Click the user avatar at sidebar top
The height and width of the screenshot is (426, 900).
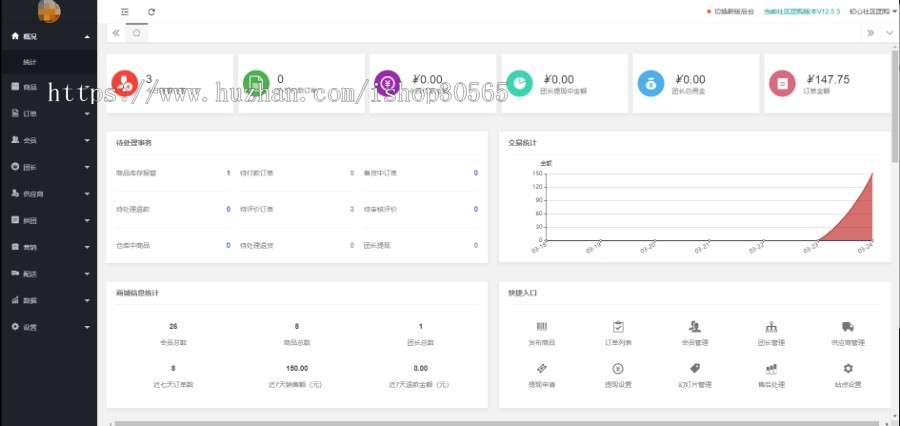coord(49,11)
